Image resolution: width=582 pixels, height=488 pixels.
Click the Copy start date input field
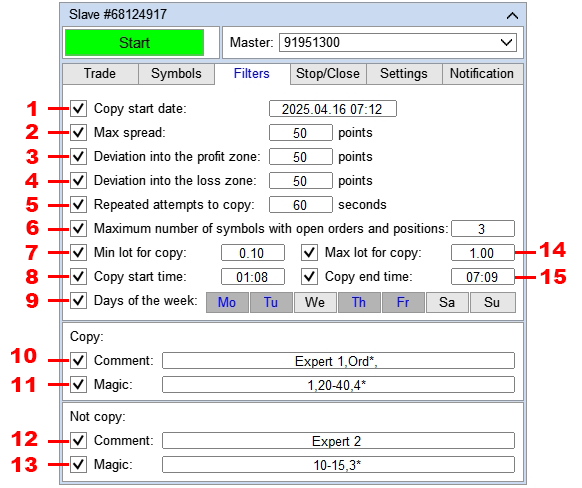click(333, 109)
